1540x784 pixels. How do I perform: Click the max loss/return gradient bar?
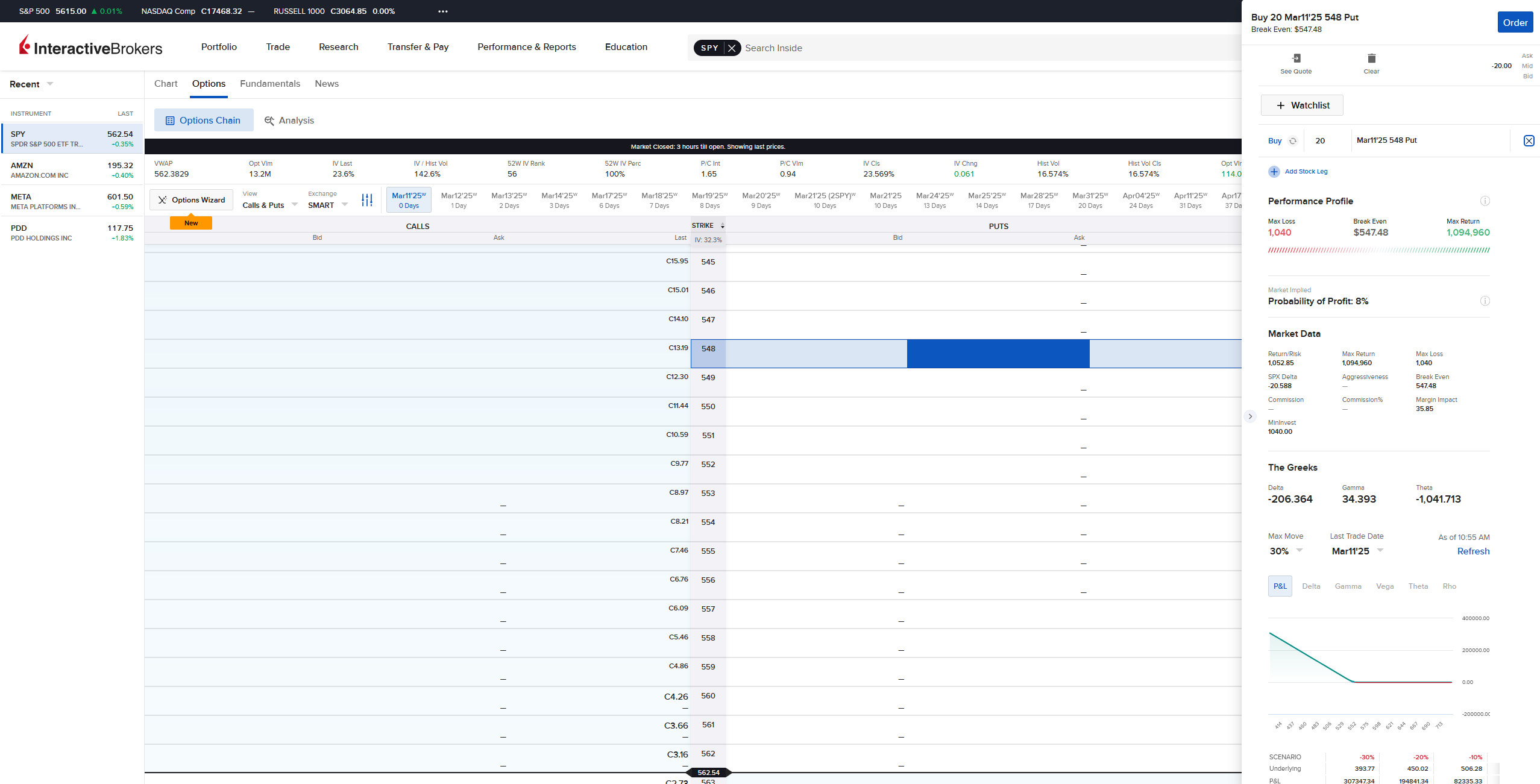point(1378,250)
